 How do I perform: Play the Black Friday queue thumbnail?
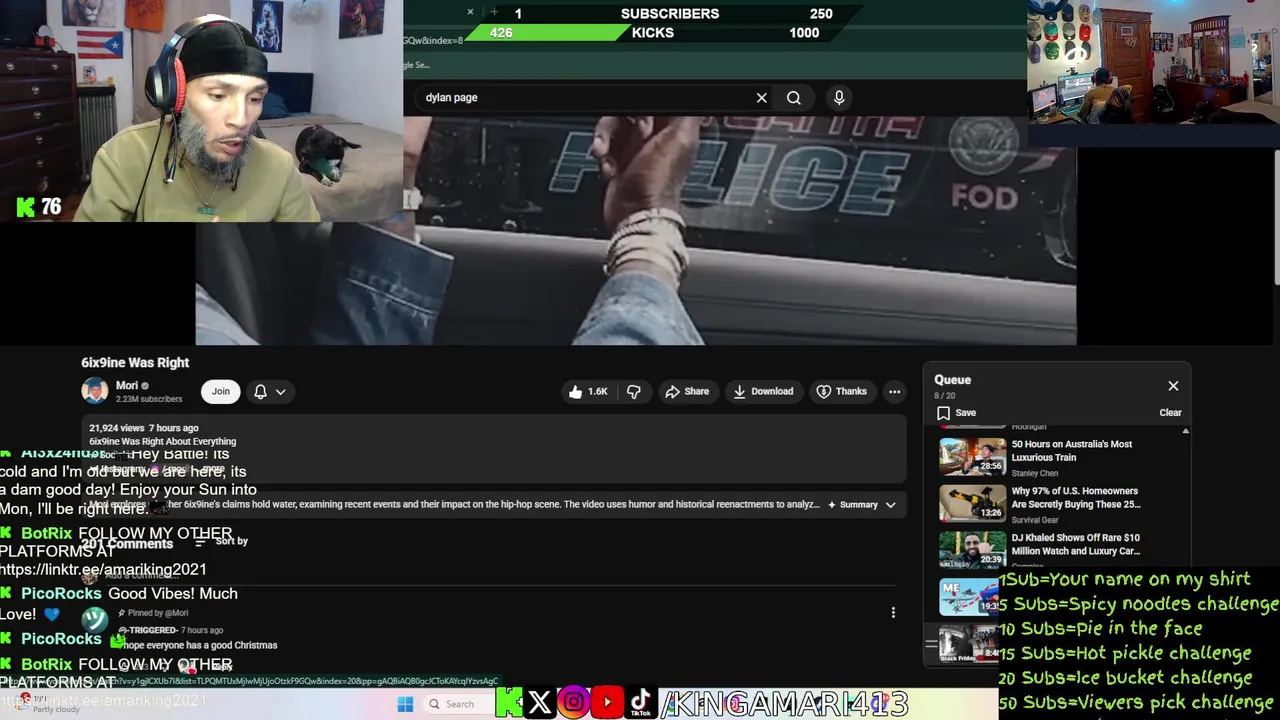point(969,643)
